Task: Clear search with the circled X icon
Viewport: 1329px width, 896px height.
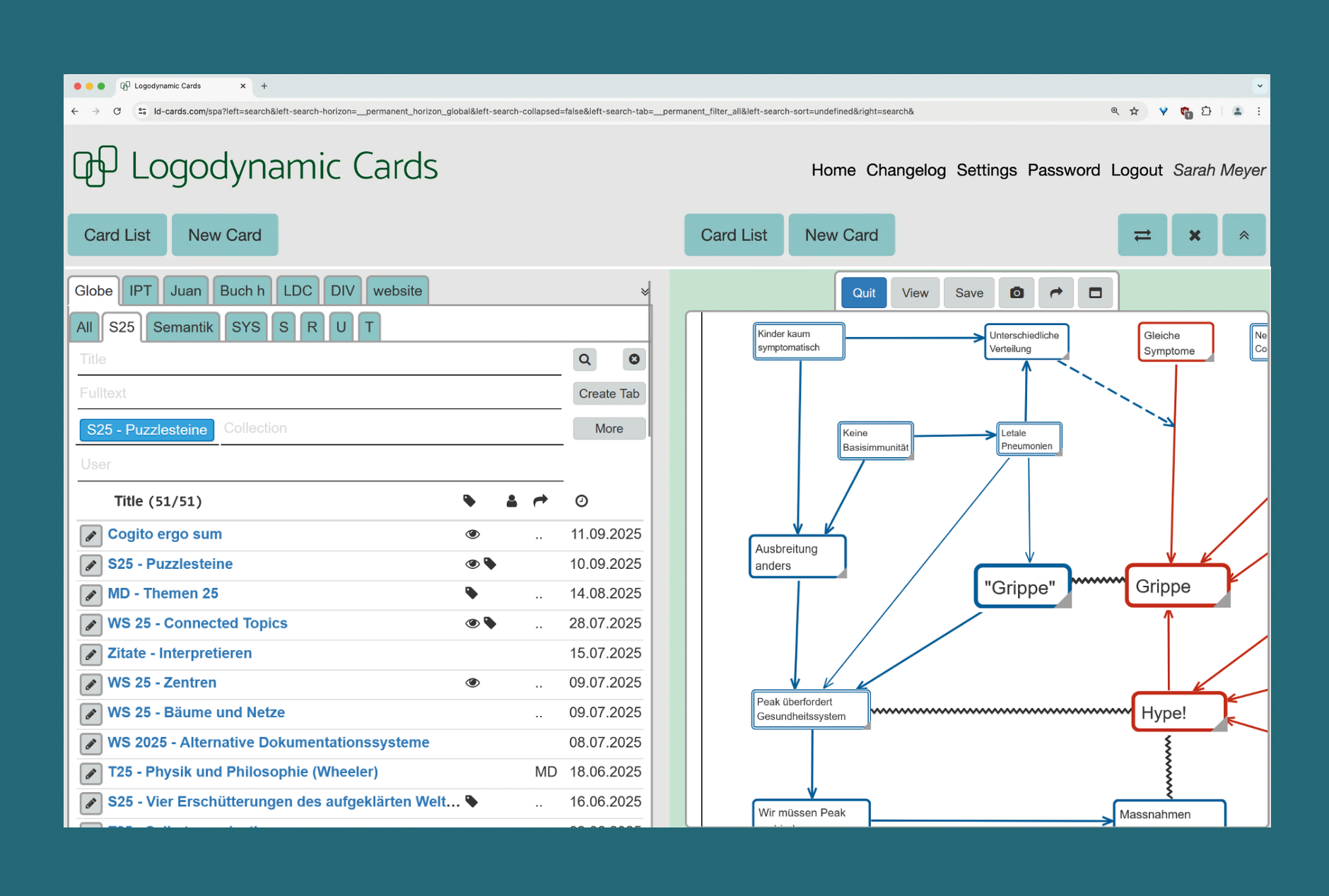Action: tap(634, 360)
